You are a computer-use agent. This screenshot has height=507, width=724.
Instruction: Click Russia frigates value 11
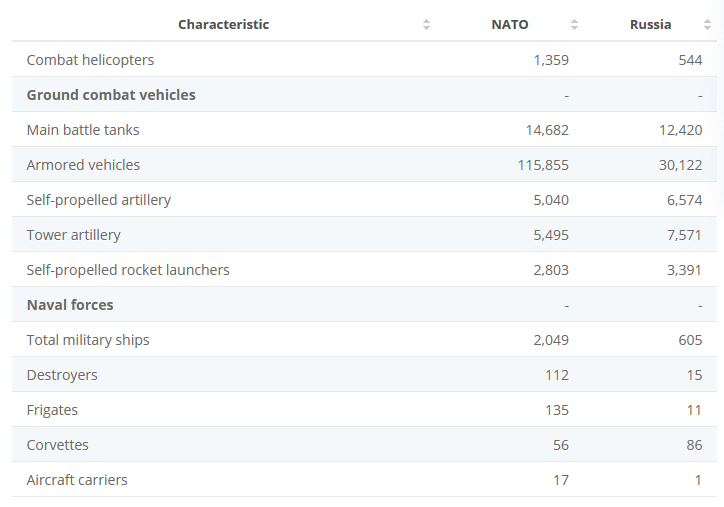click(694, 410)
